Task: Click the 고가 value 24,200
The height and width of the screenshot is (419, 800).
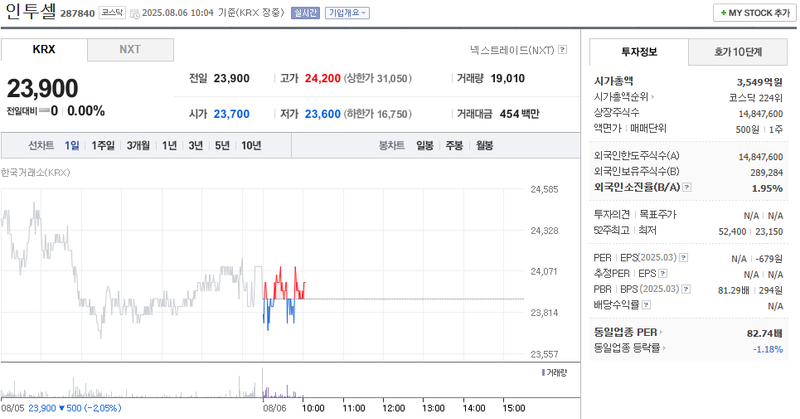Action: pos(322,79)
